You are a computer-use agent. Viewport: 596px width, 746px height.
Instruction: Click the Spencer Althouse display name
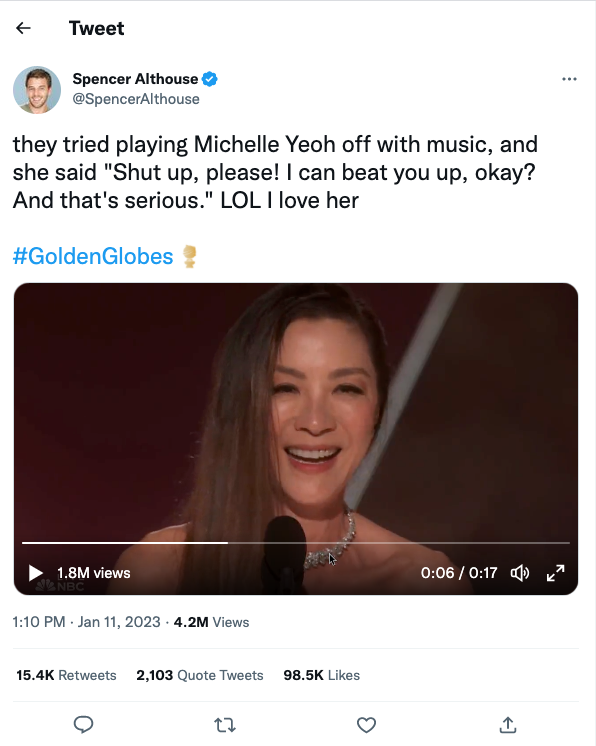pos(135,79)
